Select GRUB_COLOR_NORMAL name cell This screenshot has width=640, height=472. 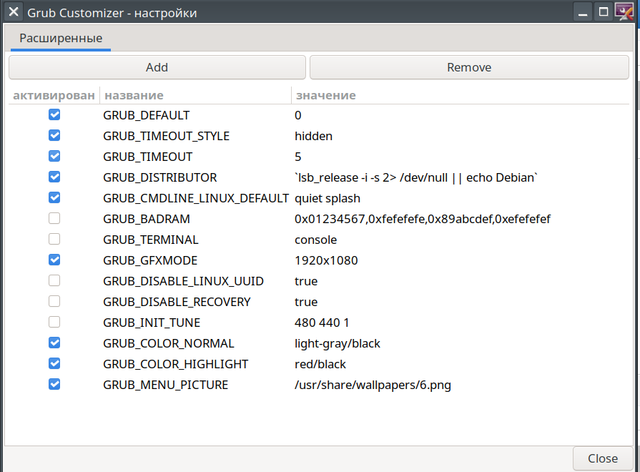tap(169, 343)
